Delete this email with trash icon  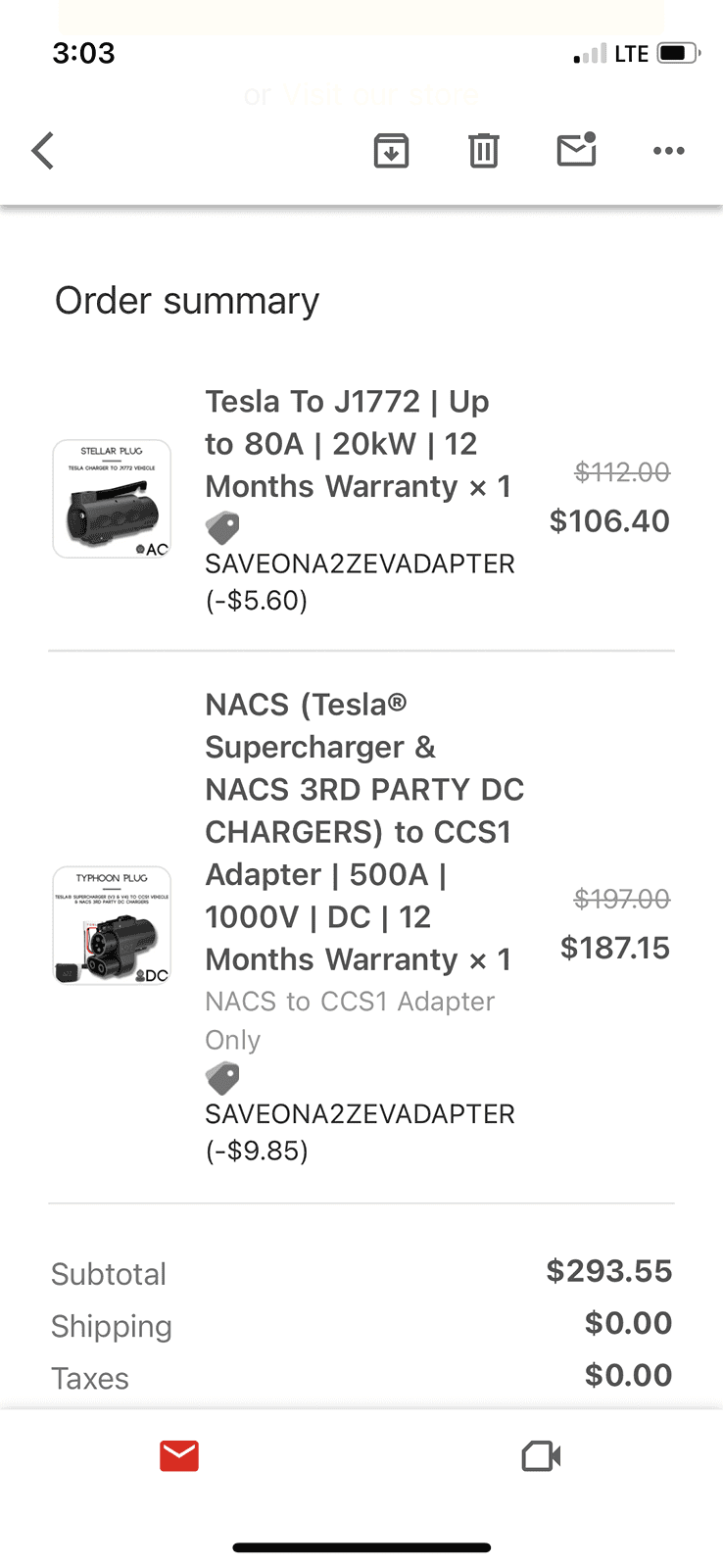click(483, 151)
